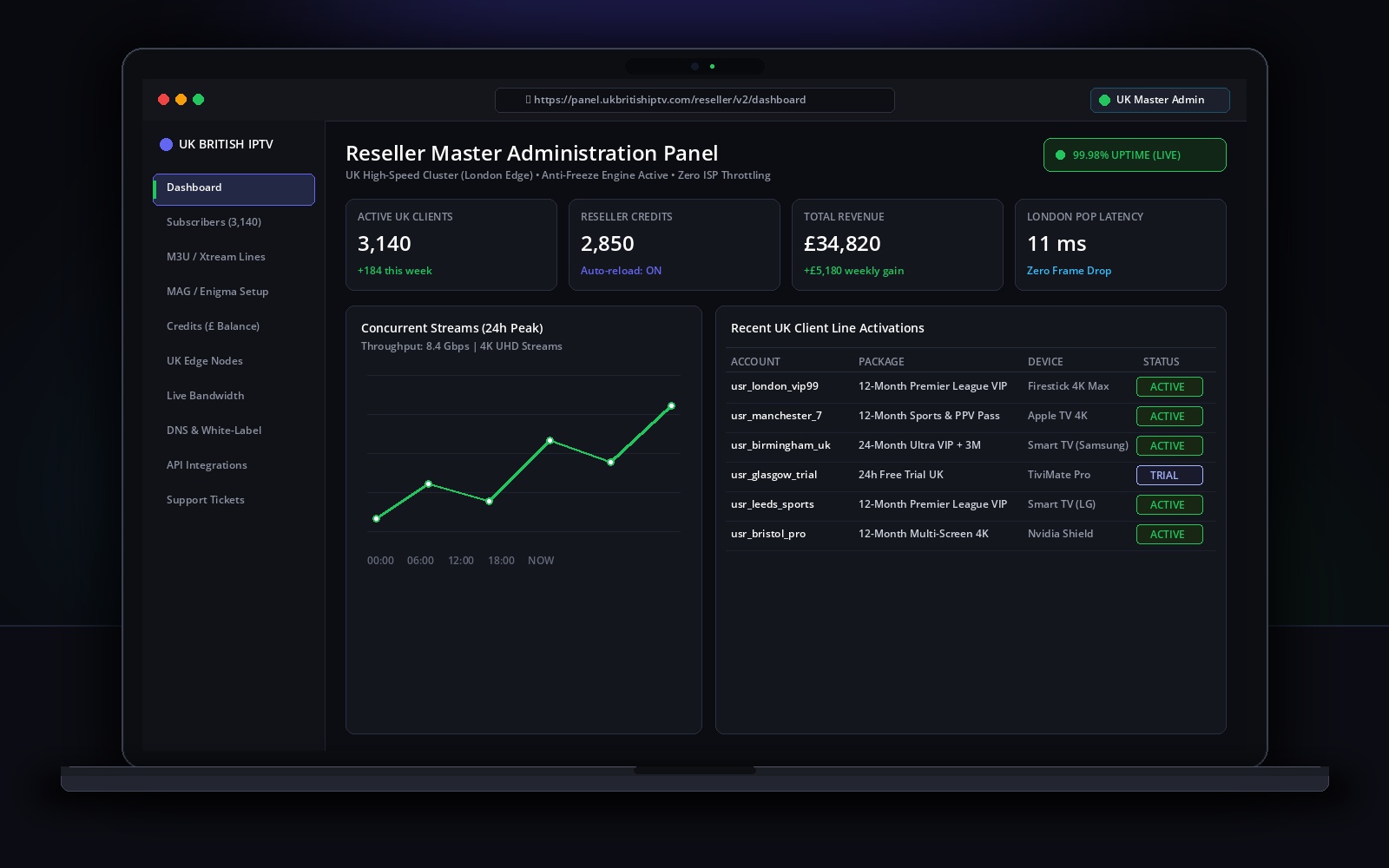The height and width of the screenshot is (868, 1389).
Task: Select account usr_manchester_7
Action: point(776,416)
